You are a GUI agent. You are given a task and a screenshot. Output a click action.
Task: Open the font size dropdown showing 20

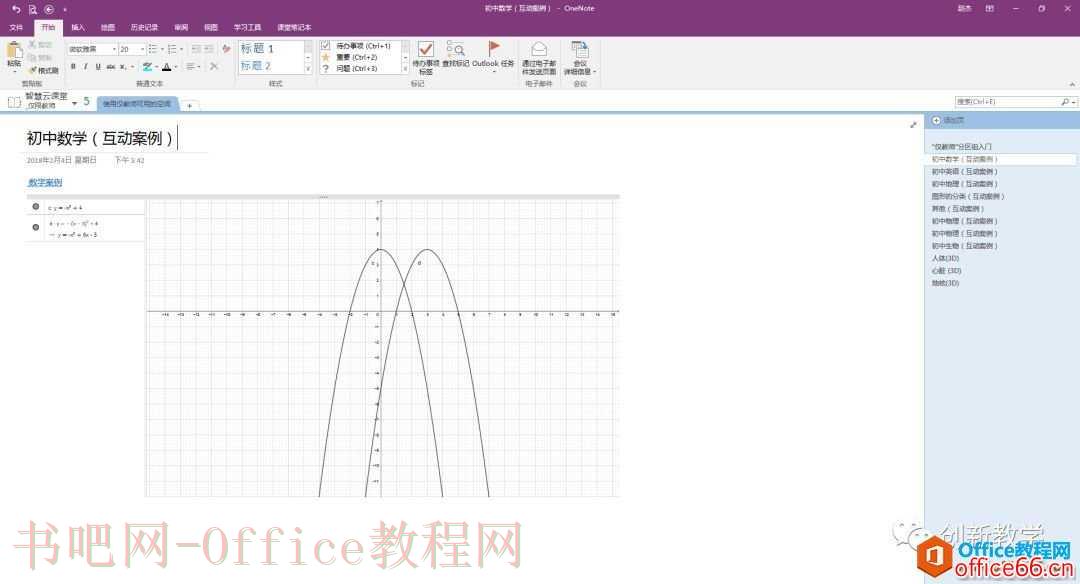(x=142, y=49)
